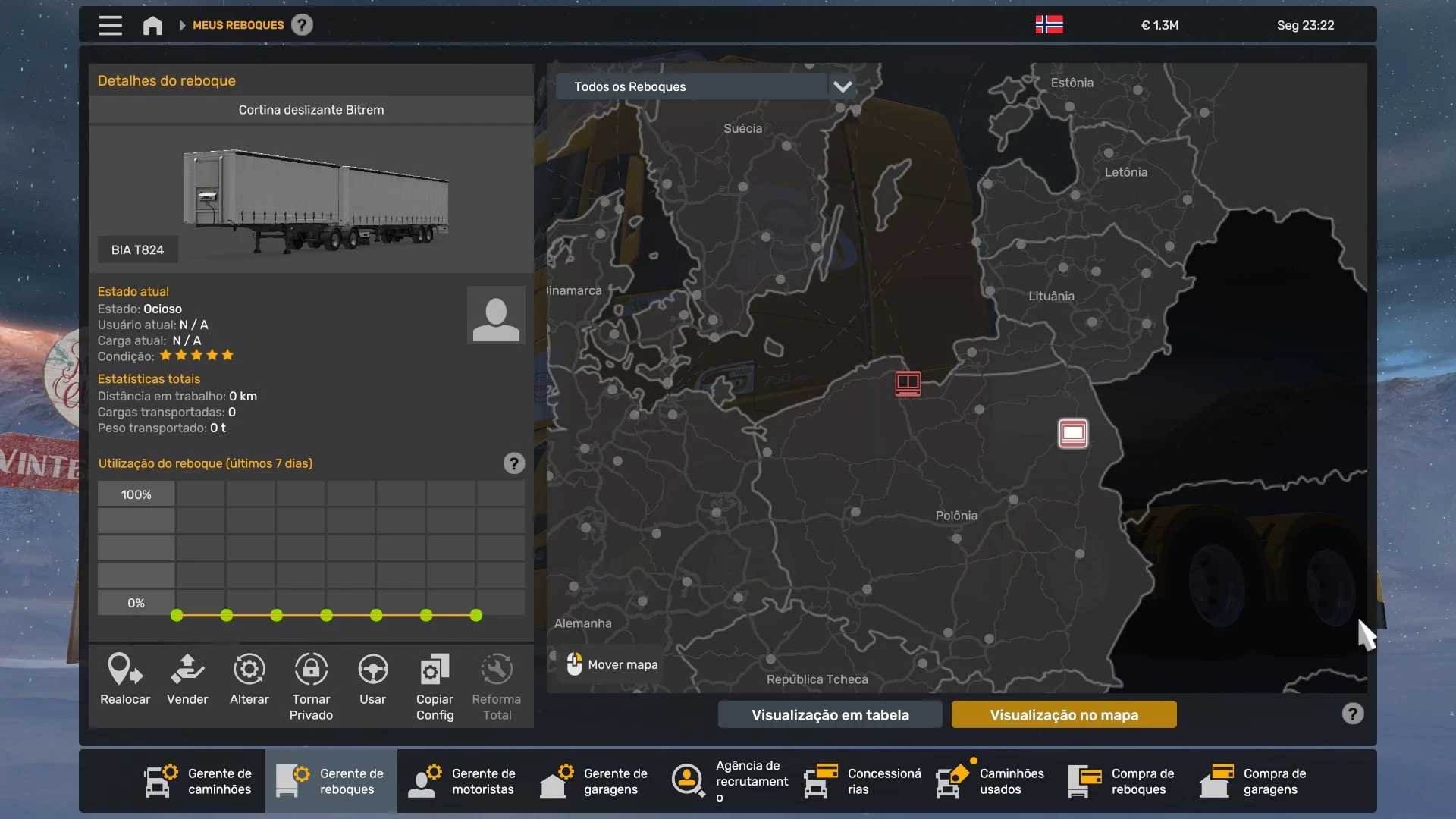
Task: Open the Gerente de caminhões tab
Action: (x=199, y=781)
